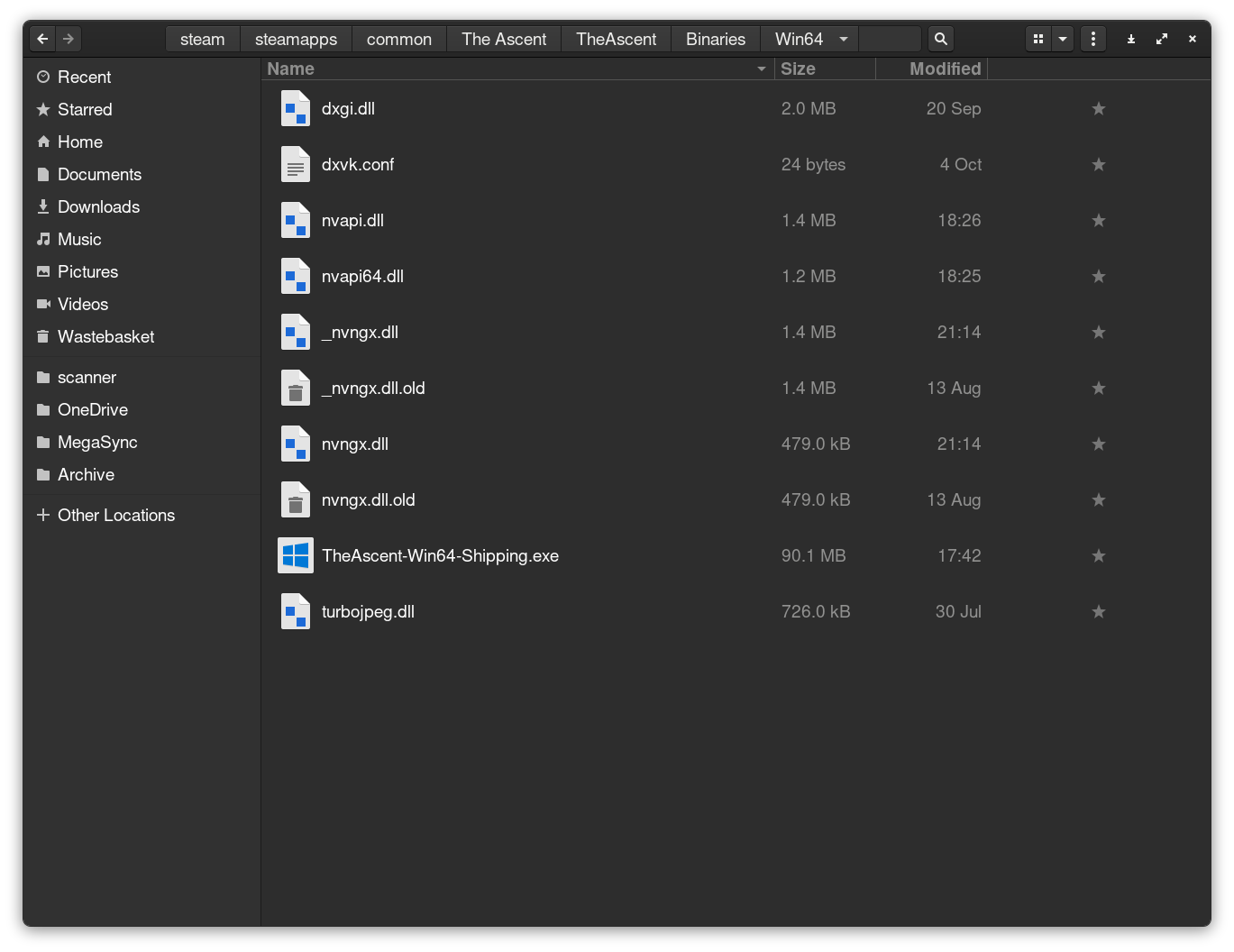Select the dxvk.conf text file icon
1234x952 pixels.
(x=296, y=164)
